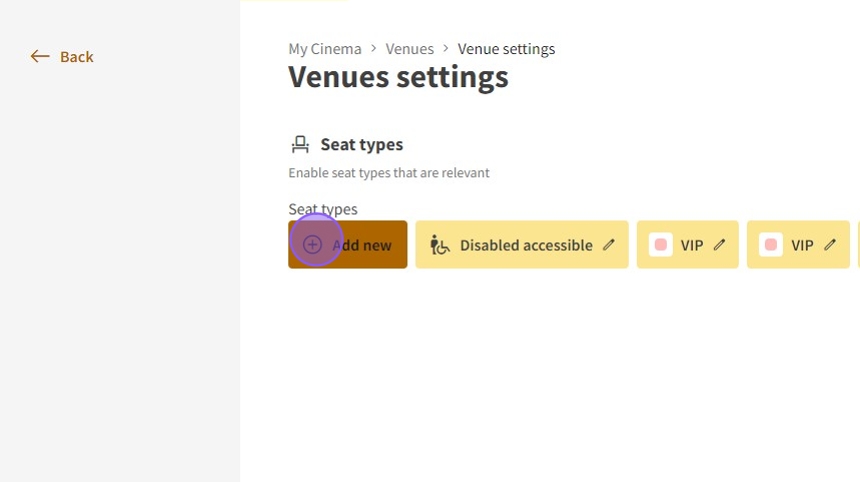Edit Disabled accessible via pencil icon
The width and height of the screenshot is (860, 482).
tap(609, 245)
